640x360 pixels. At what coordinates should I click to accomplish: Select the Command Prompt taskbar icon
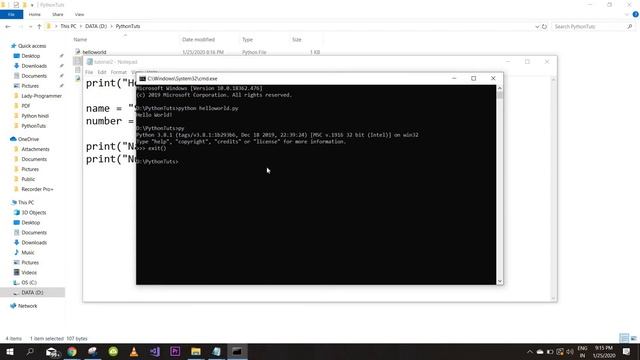237,351
